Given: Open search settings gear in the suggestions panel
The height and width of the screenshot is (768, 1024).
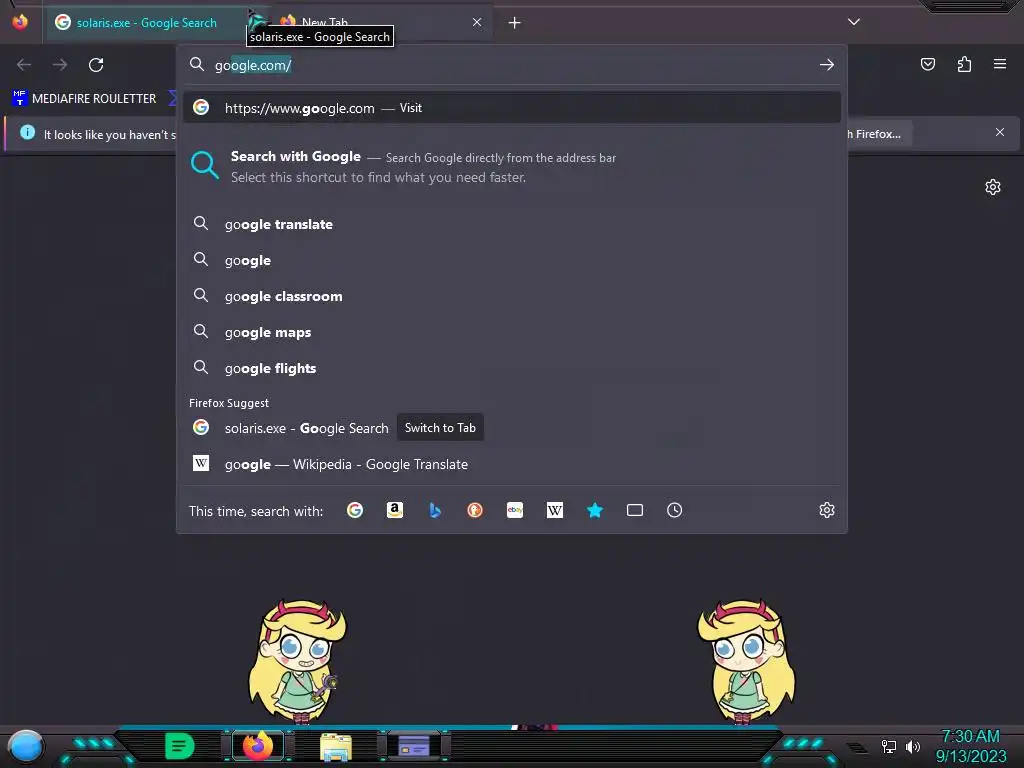Looking at the screenshot, I should pyautogui.click(x=827, y=510).
